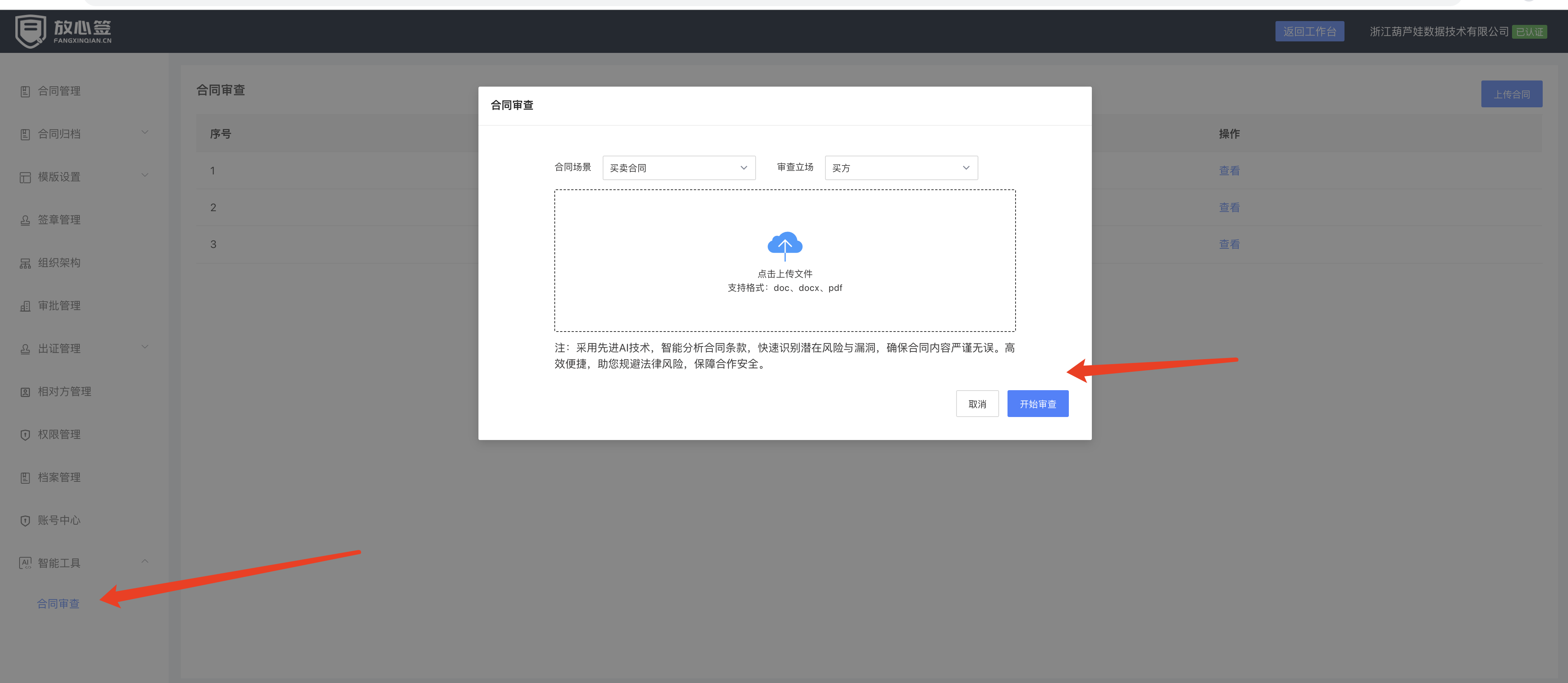Click the cloud upload icon

click(785, 246)
